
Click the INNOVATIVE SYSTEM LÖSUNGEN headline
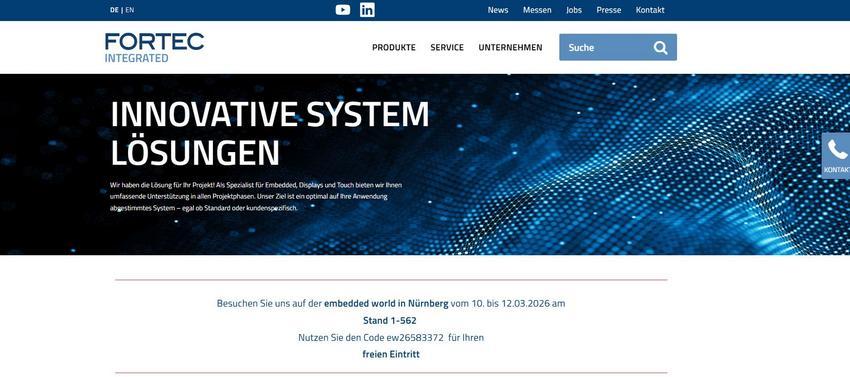[269, 133]
